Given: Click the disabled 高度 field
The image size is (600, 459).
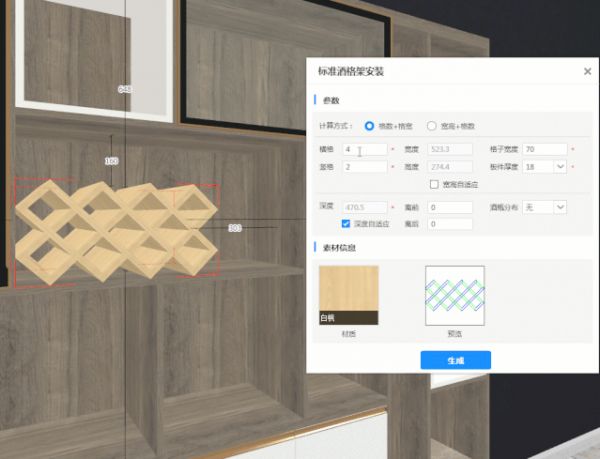Looking at the screenshot, I should pos(449,166).
